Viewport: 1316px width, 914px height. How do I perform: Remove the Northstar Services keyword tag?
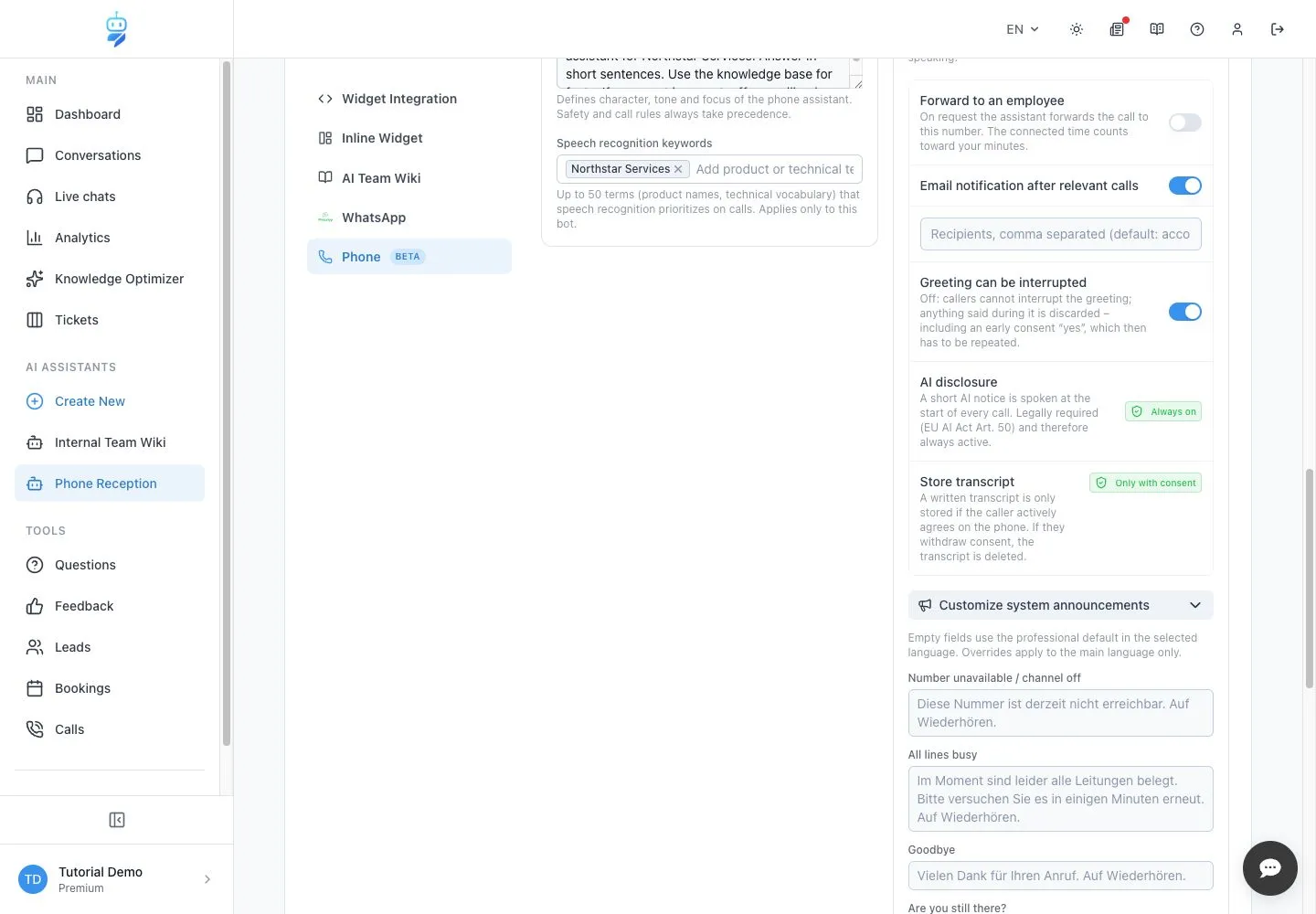pos(678,169)
